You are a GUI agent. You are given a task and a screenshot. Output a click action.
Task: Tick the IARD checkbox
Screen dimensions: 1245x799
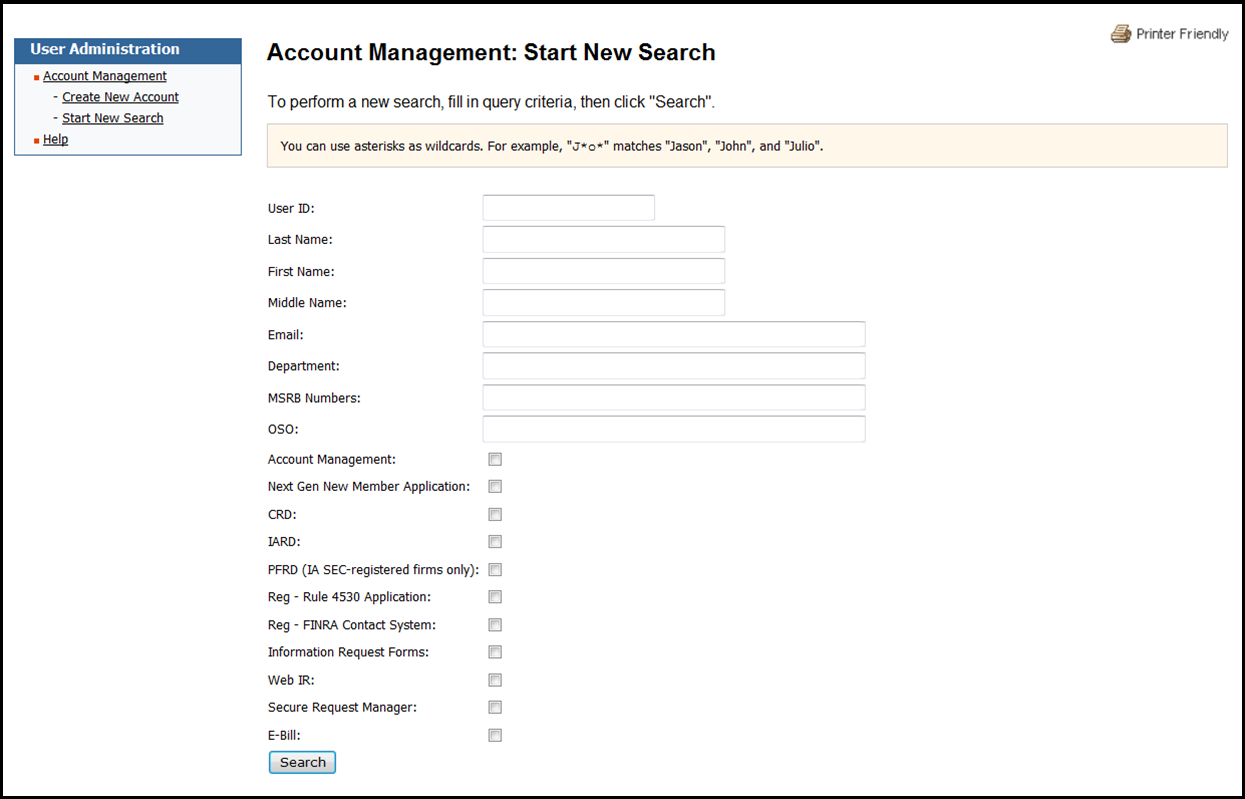[x=495, y=542]
